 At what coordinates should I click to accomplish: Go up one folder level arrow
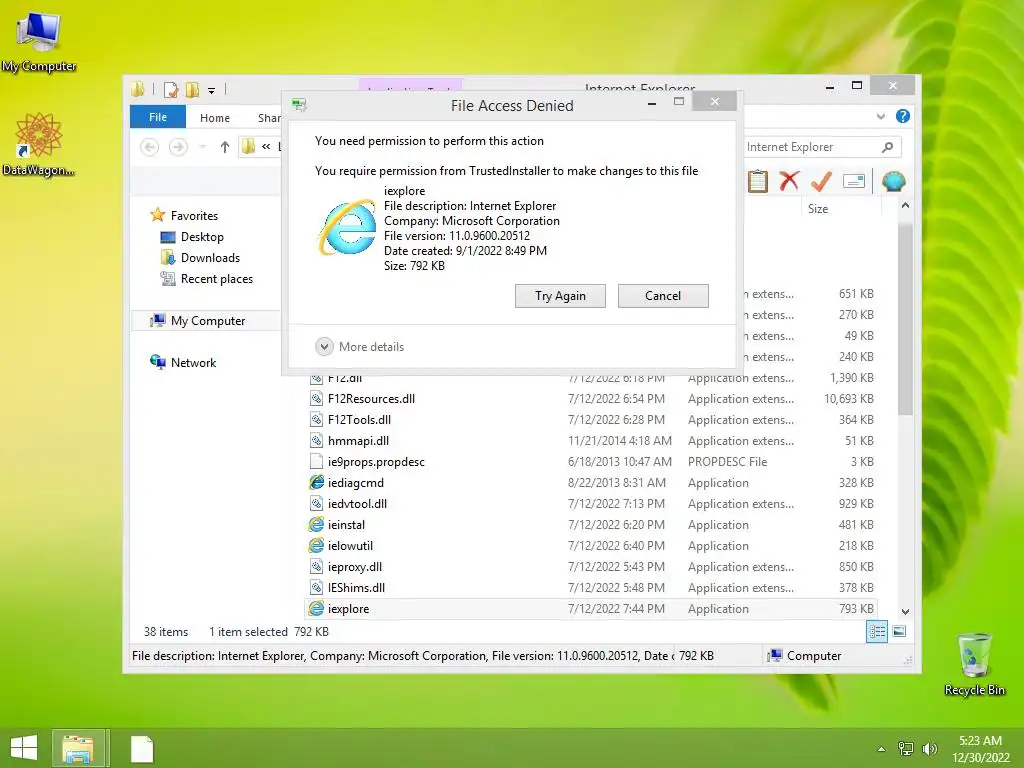pos(225,147)
